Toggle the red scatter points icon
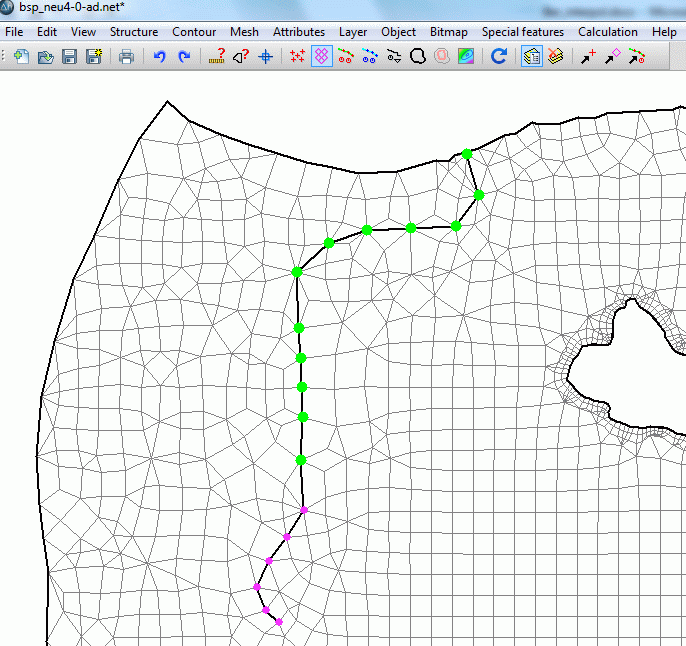This screenshot has height=646, width=686. (x=298, y=56)
